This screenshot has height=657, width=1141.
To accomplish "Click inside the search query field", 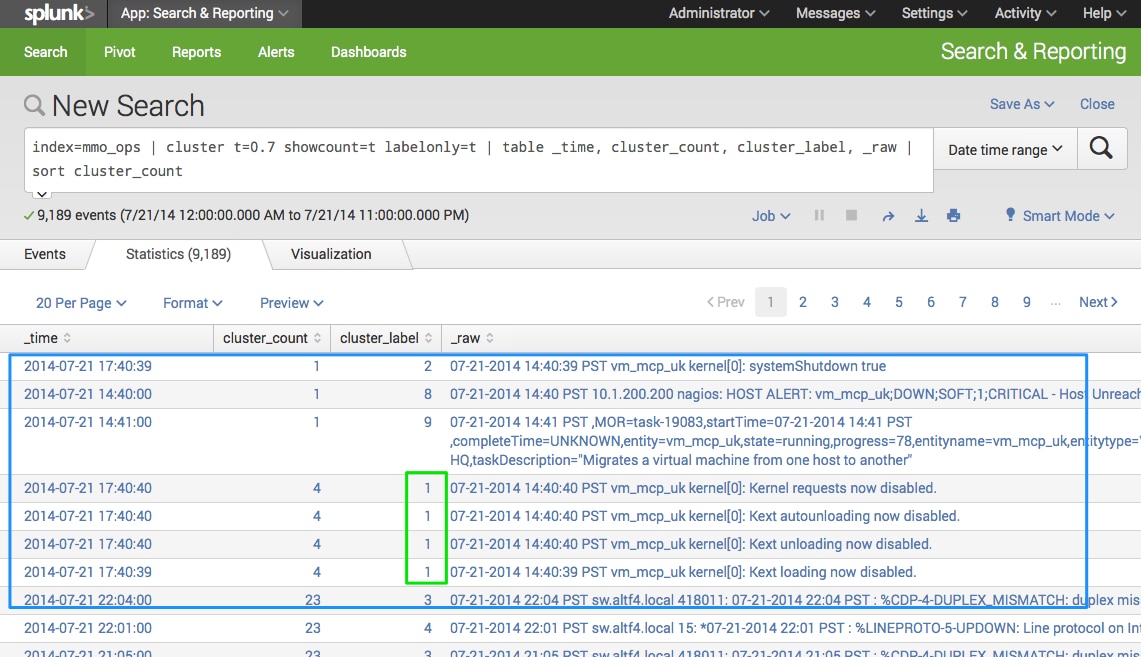I will point(470,158).
